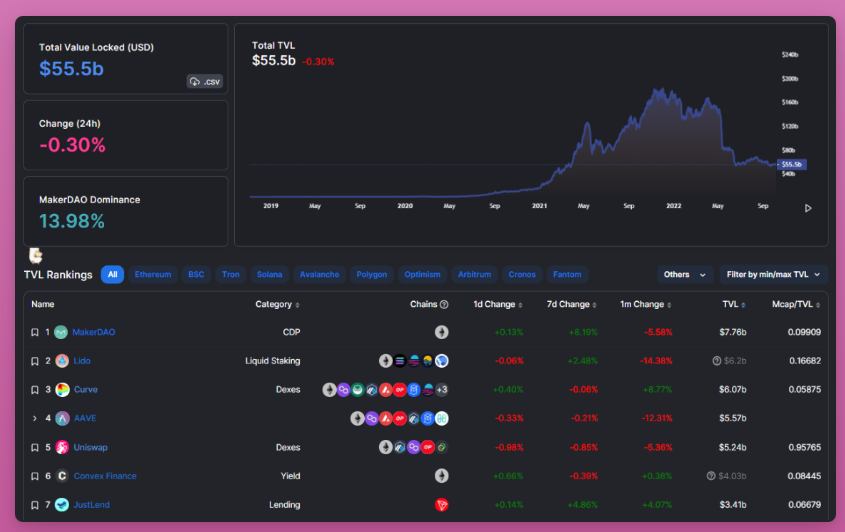Viewport: 845px width, 532px height.
Task: Click the Avalanche chain icon in AAVE row
Action: (x=385, y=418)
